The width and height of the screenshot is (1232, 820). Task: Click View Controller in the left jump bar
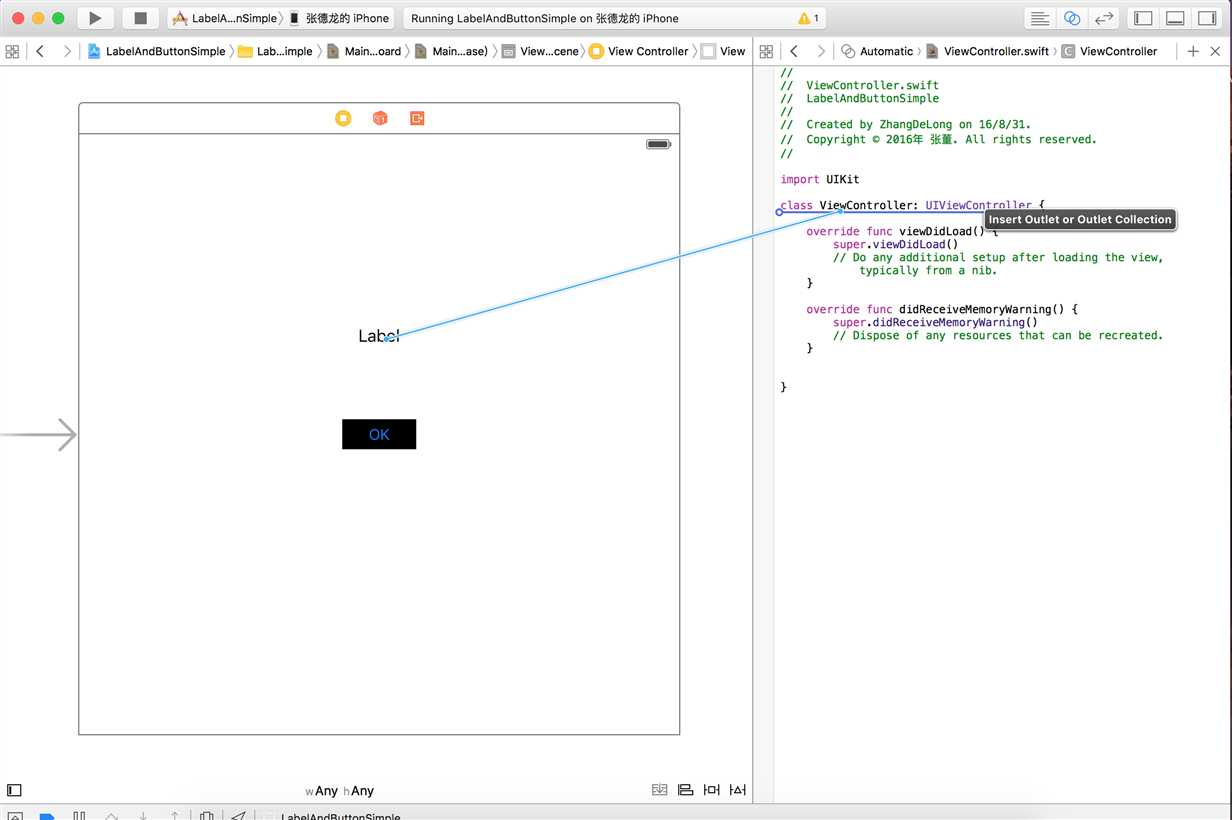639,51
